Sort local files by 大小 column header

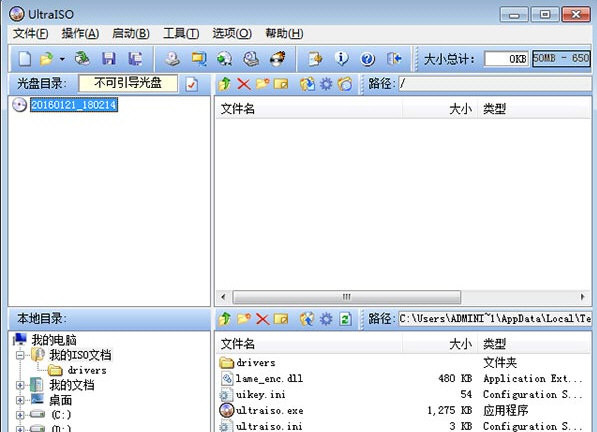click(440, 344)
